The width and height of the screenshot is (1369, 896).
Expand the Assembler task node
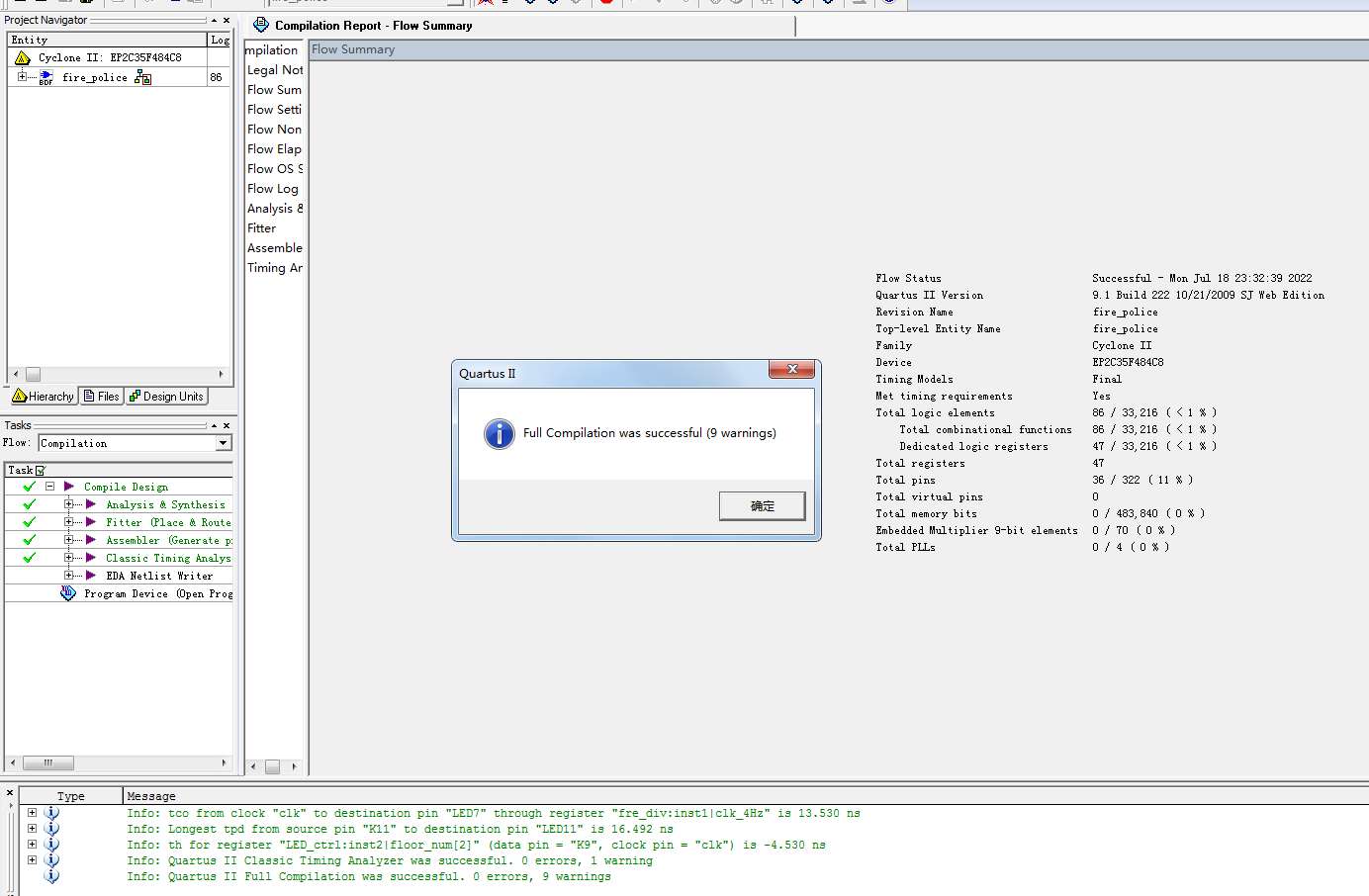tap(69, 540)
